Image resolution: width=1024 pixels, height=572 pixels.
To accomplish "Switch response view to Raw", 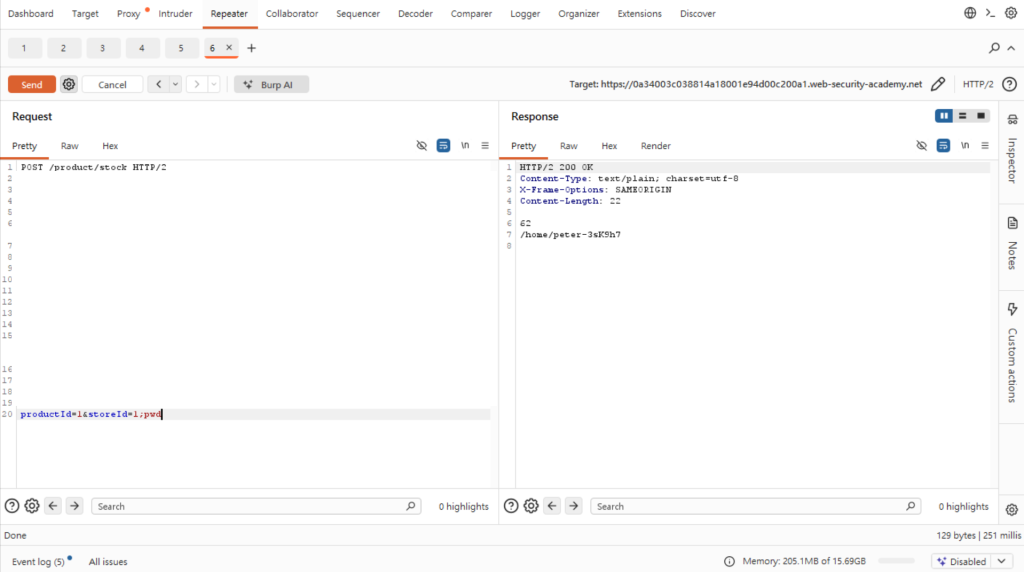I will point(568,146).
